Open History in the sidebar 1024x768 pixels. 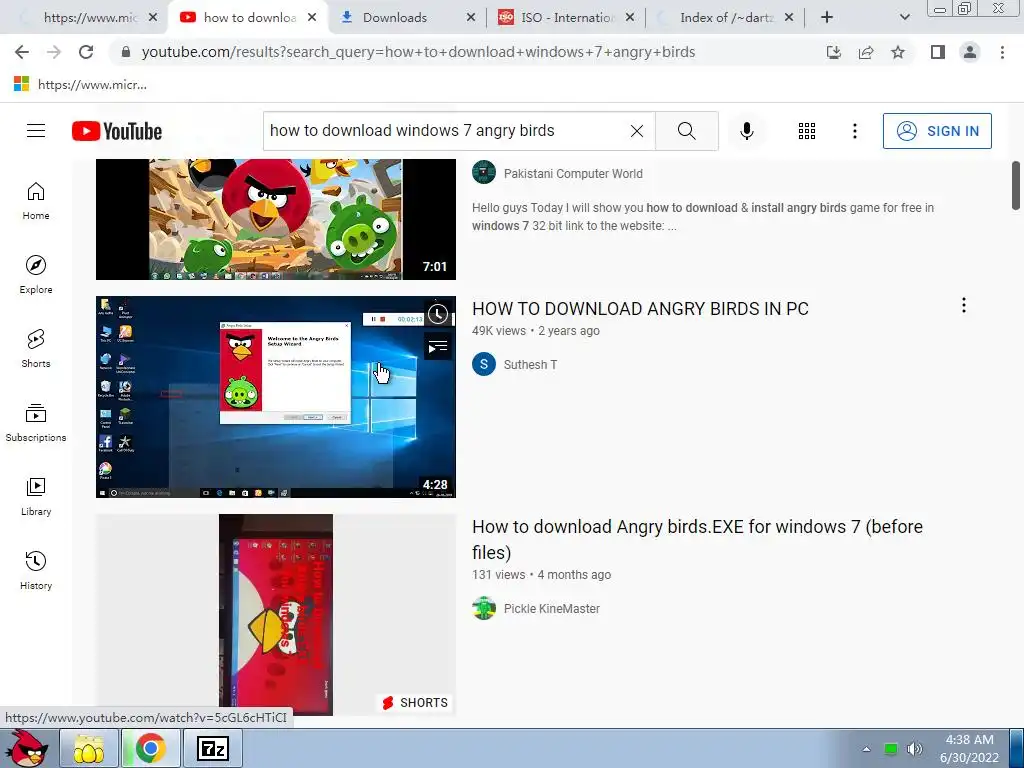[x=36, y=570]
